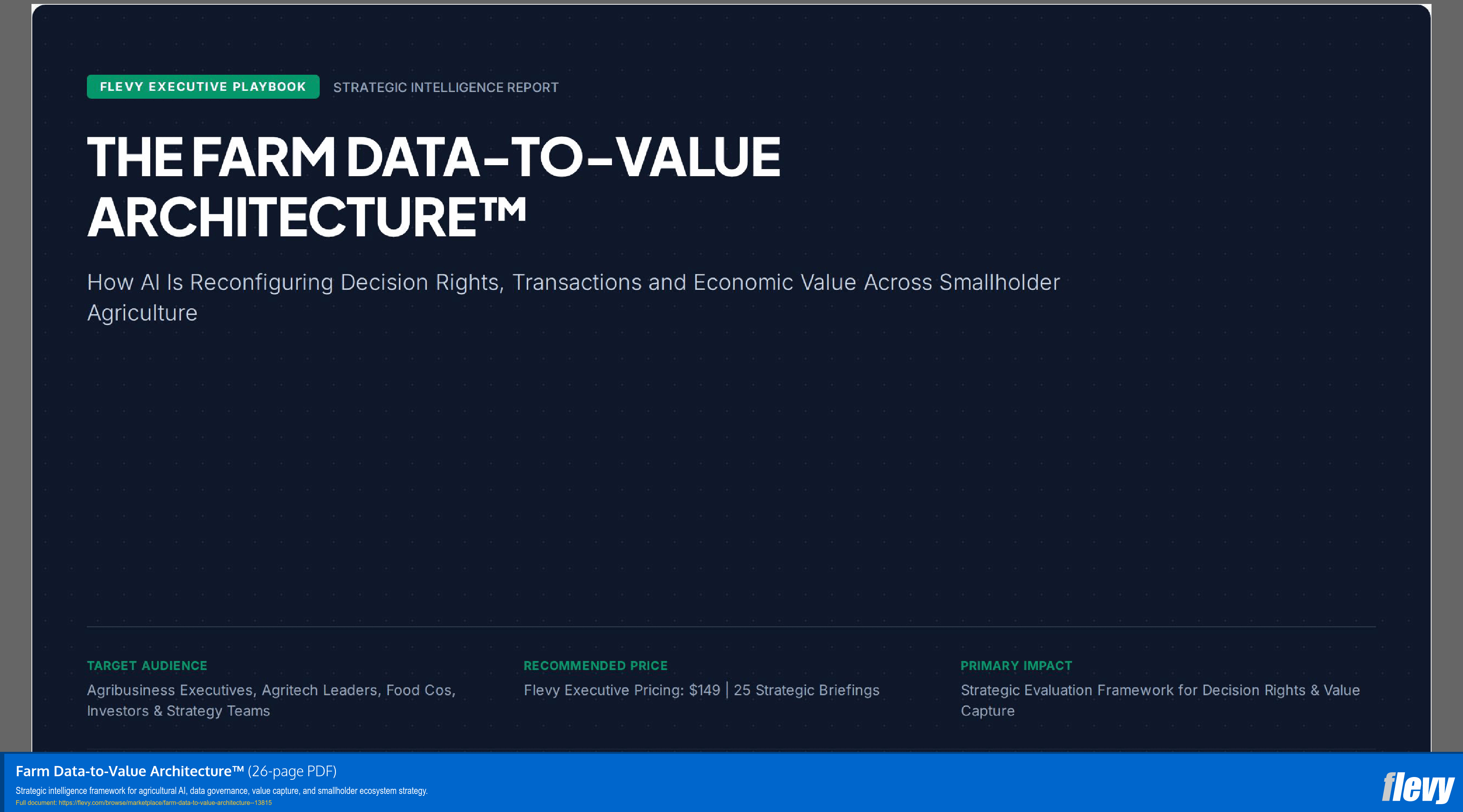The height and width of the screenshot is (812, 1463).
Task: Click the Flevy Executive Playbook green badge
Action: tap(203, 87)
